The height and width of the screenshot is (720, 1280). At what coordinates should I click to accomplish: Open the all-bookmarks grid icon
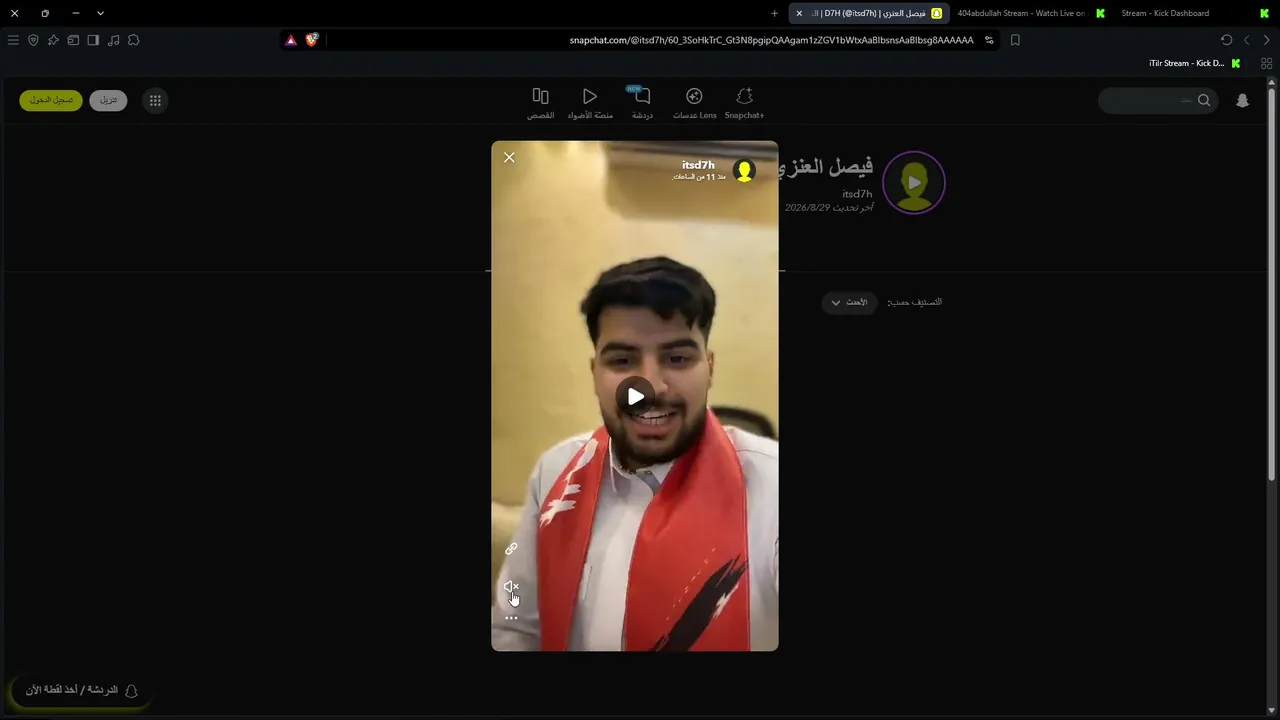tap(1267, 63)
